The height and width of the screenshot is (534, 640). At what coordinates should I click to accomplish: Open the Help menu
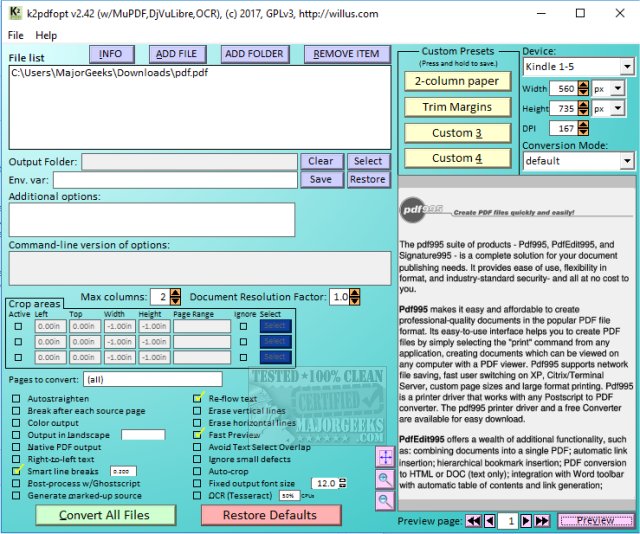pyautogui.click(x=46, y=36)
